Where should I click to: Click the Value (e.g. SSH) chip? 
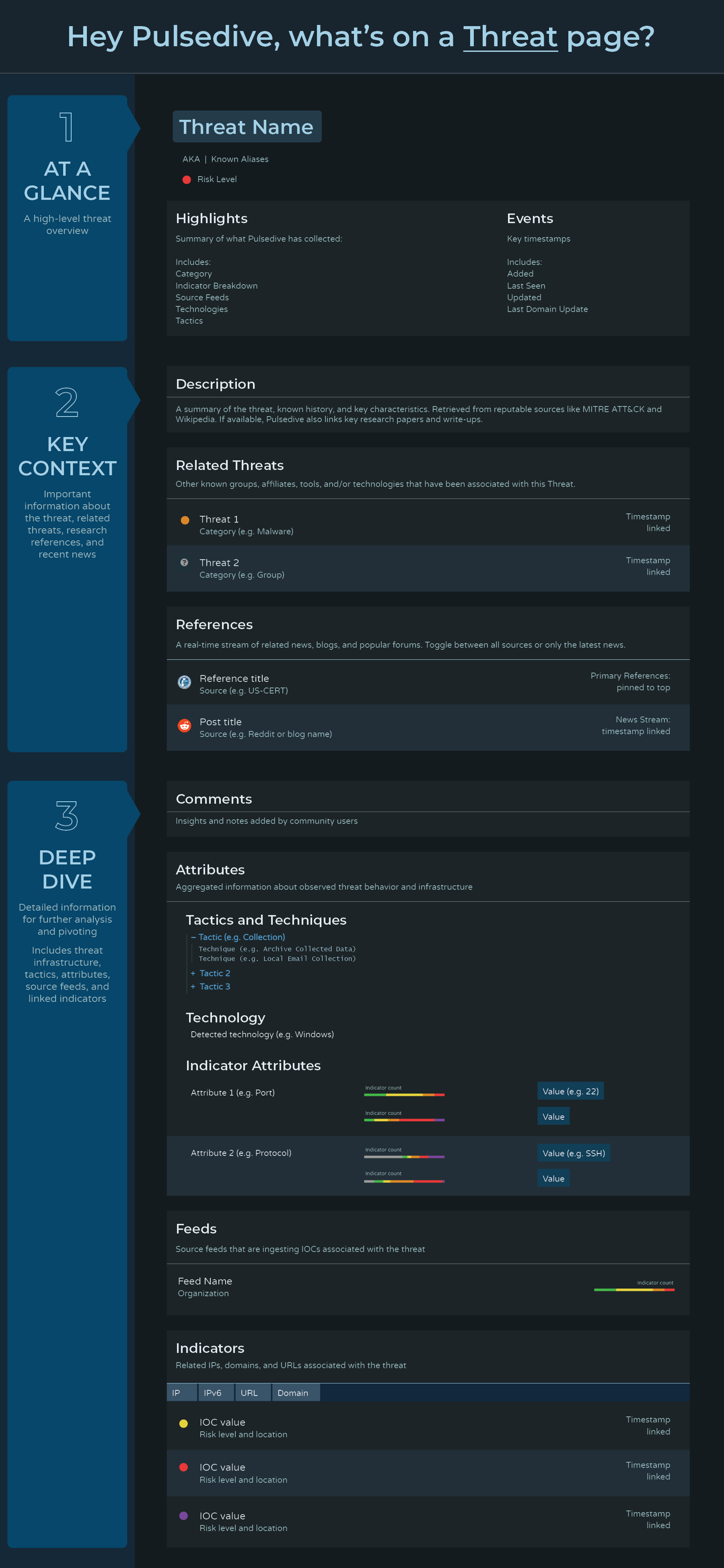(574, 1153)
